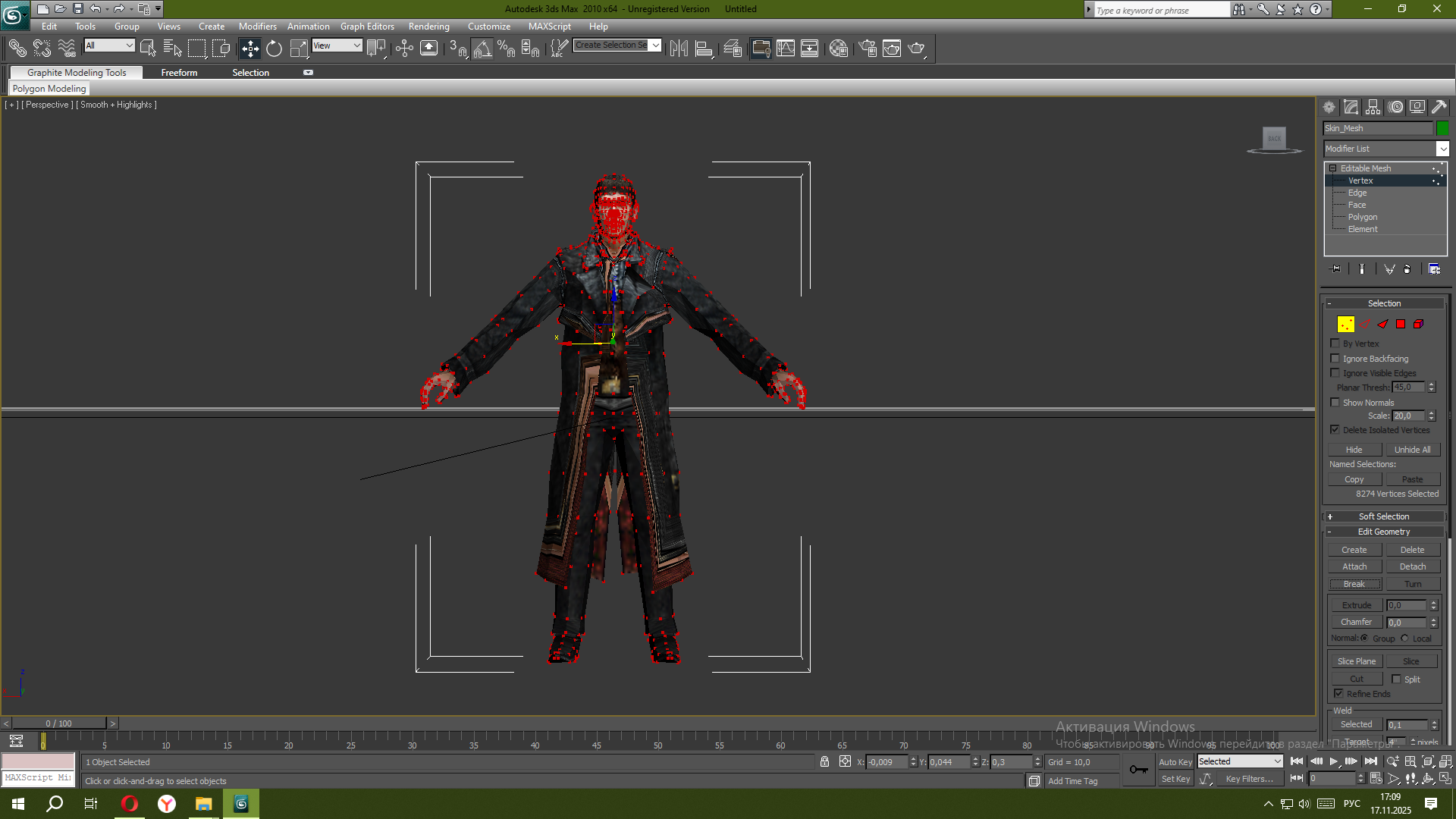
Task: Toggle Delete Isolated Vertices checkbox
Action: pos(1335,430)
